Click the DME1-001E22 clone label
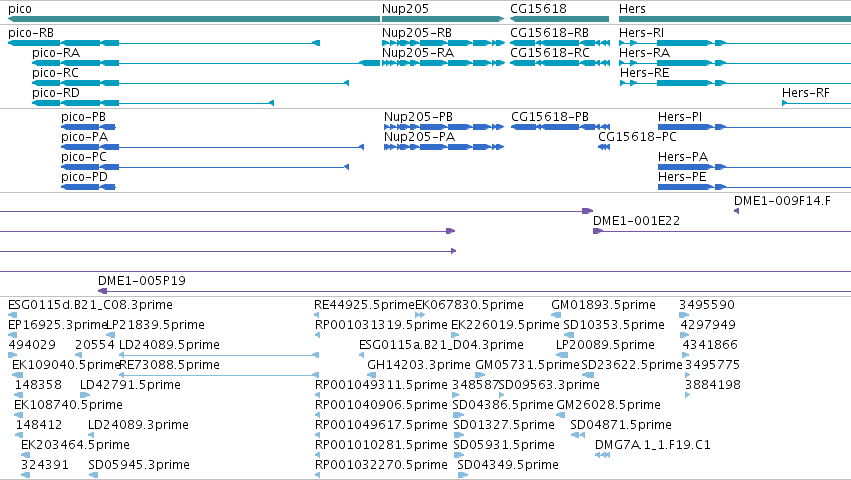Screen dimensions: 851x480 click(636, 221)
